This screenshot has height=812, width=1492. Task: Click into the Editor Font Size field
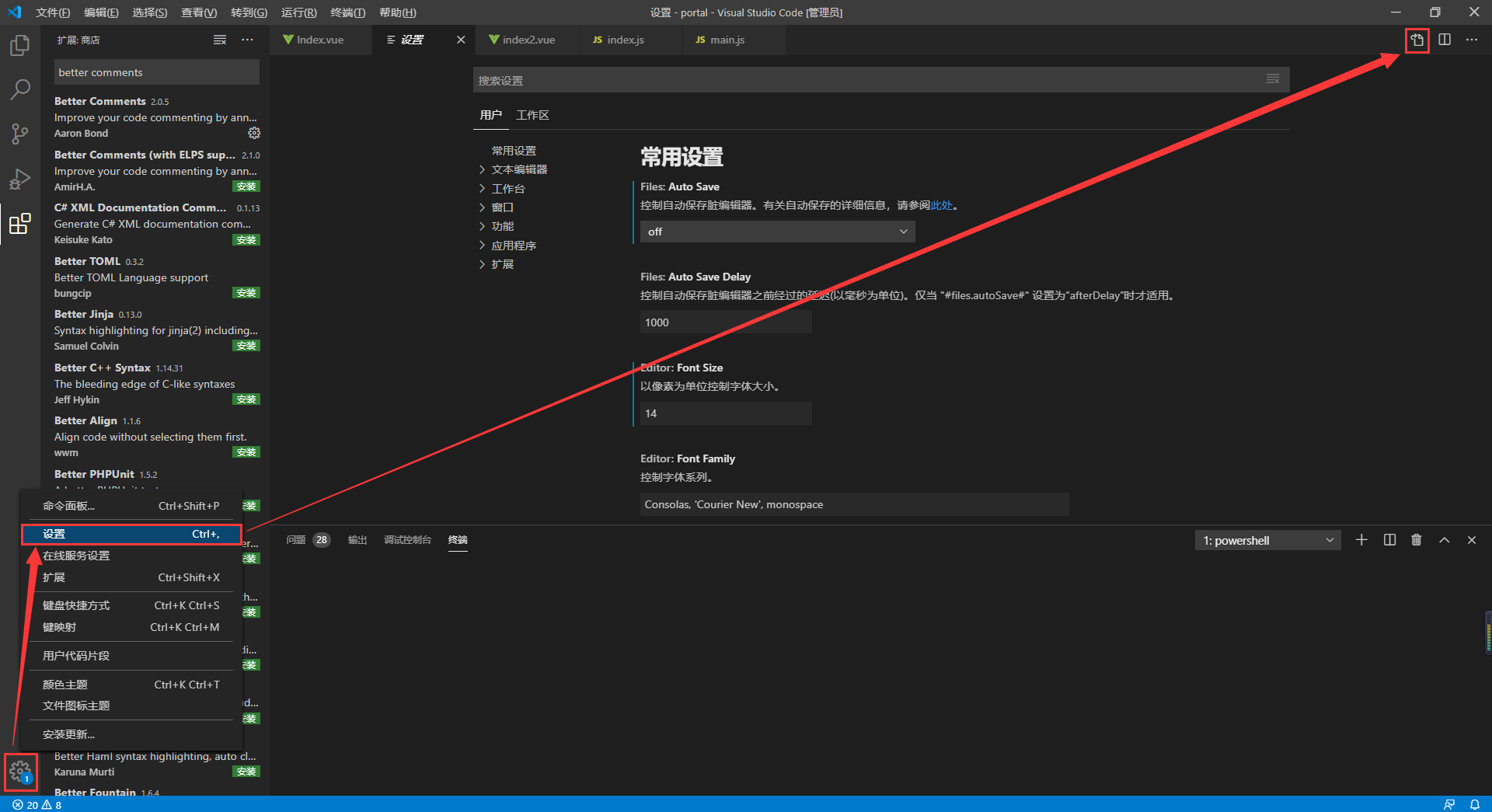tap(723, 413)
